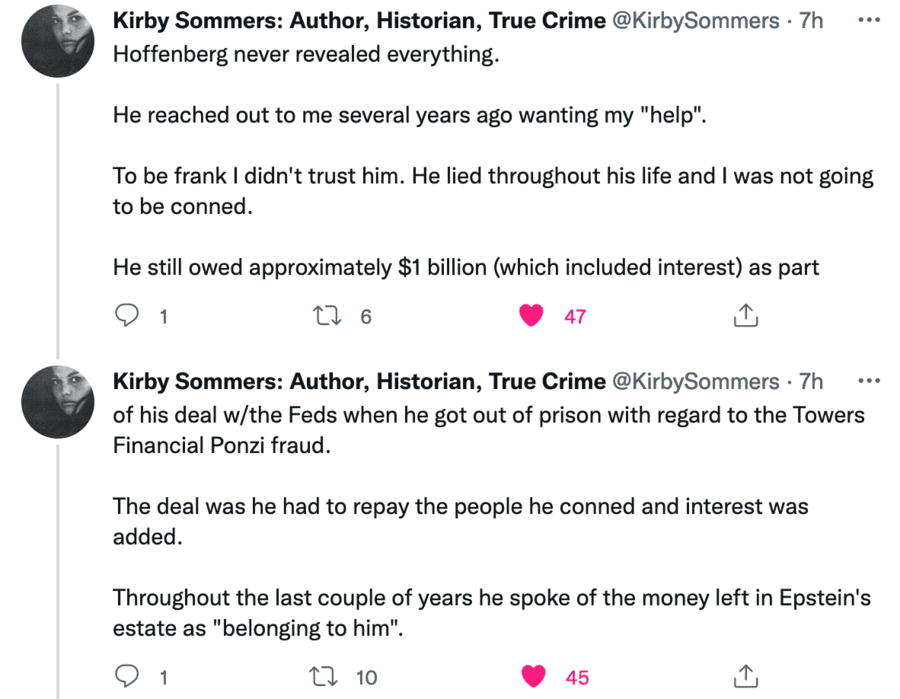Screen dimensions: 900x699
Task: Click Kirby Sommers display name in second tweet
Action: (x=359, y=381)
